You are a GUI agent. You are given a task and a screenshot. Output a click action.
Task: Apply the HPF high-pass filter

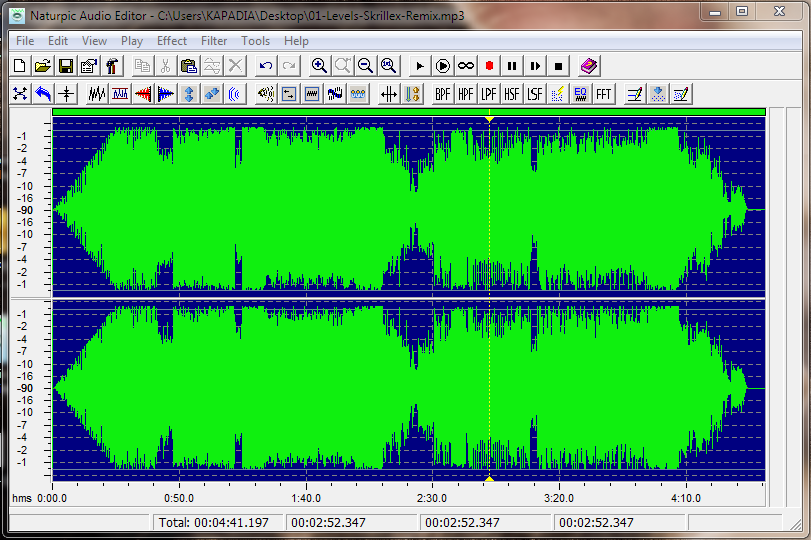click(x=465, y=94)
